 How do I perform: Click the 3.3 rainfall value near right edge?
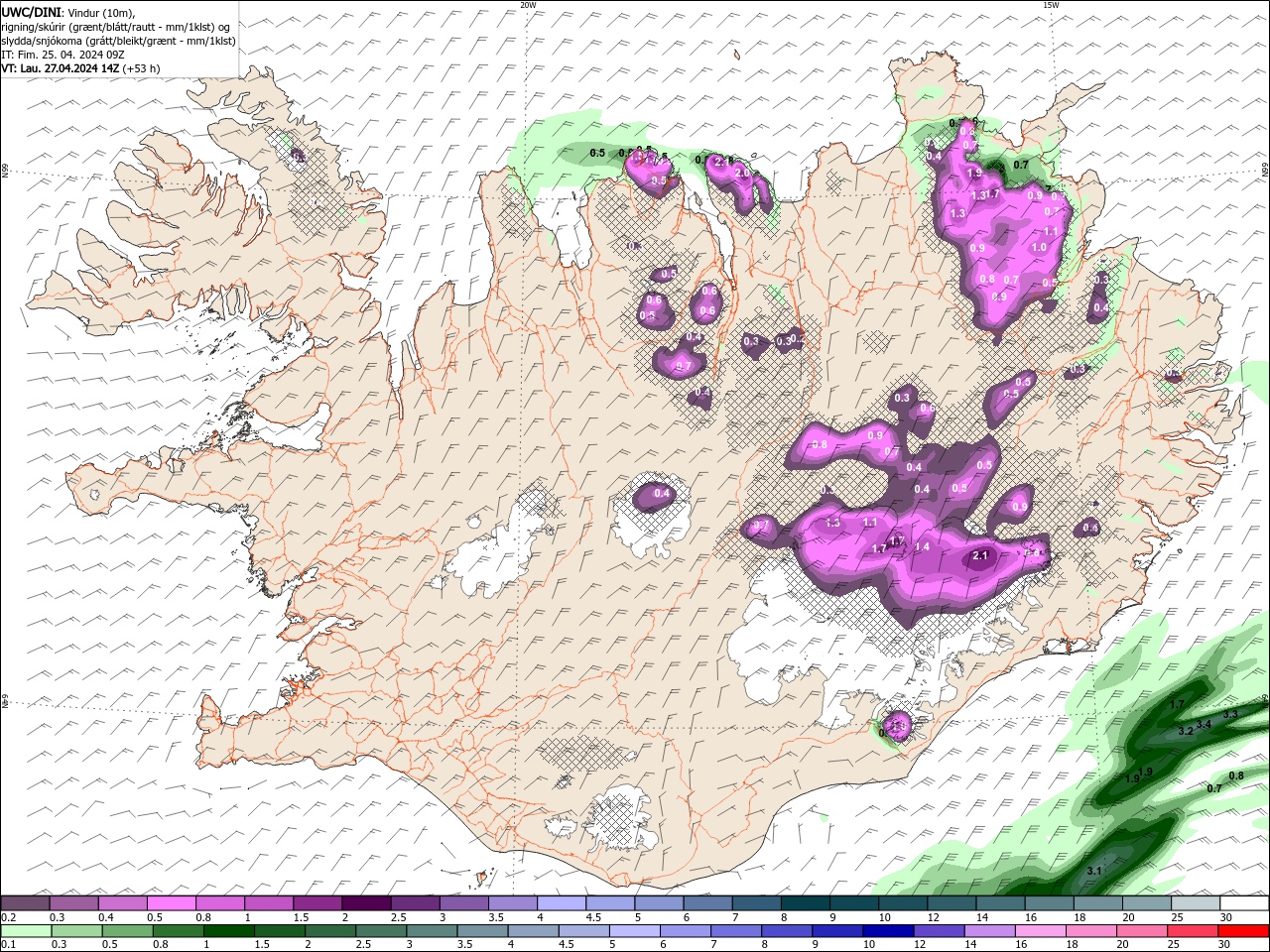[x=1230, y=714]
